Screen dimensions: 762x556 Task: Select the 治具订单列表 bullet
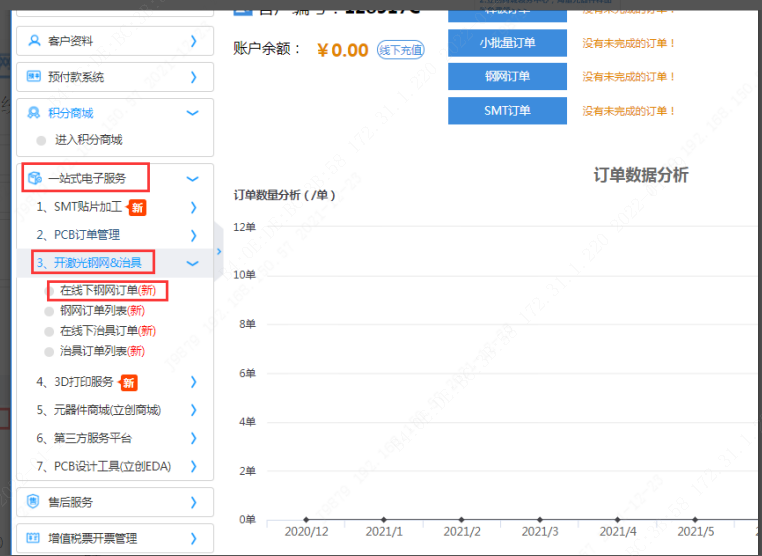49,352
